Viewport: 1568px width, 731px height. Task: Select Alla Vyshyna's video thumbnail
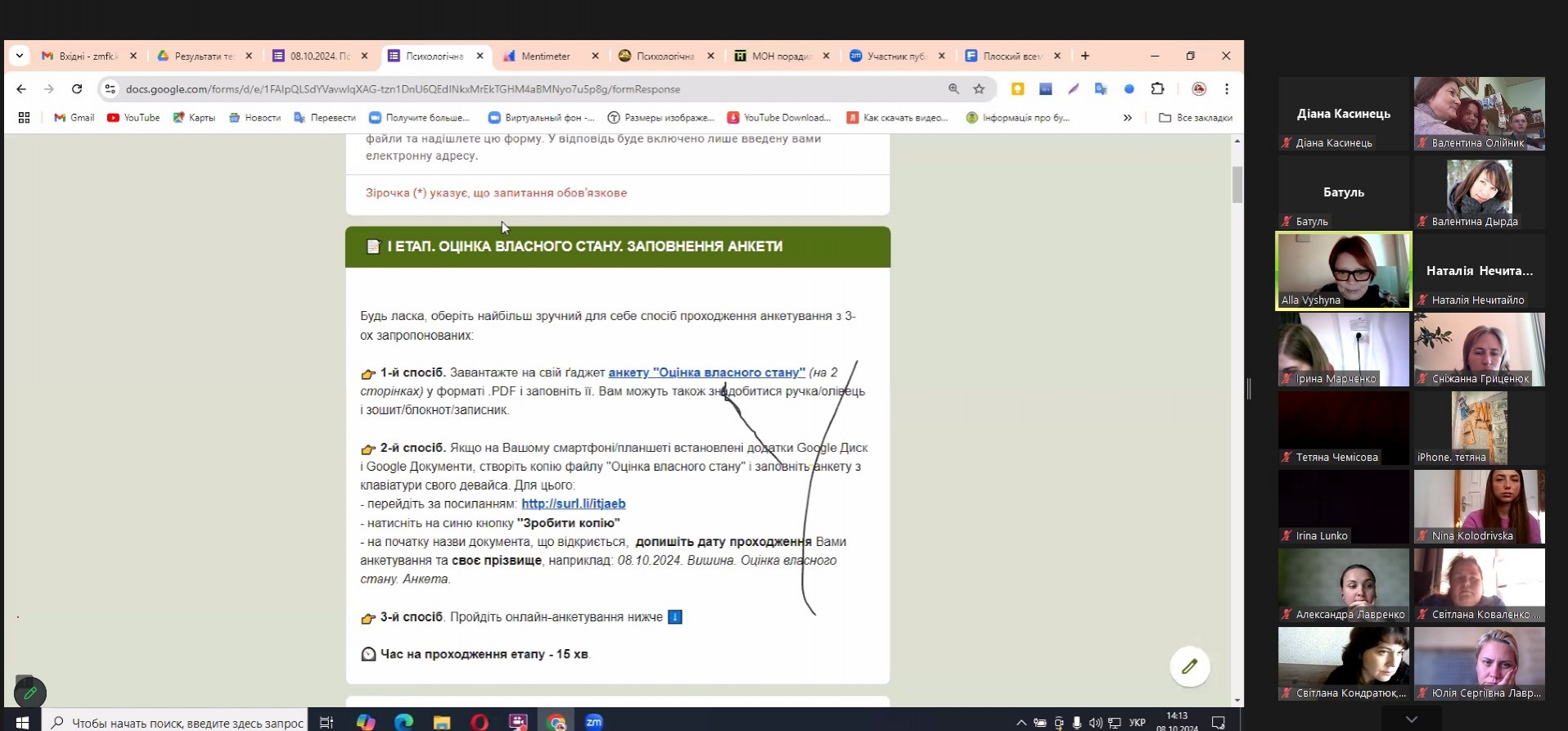pyautogui.click(x=1343, y=270)
